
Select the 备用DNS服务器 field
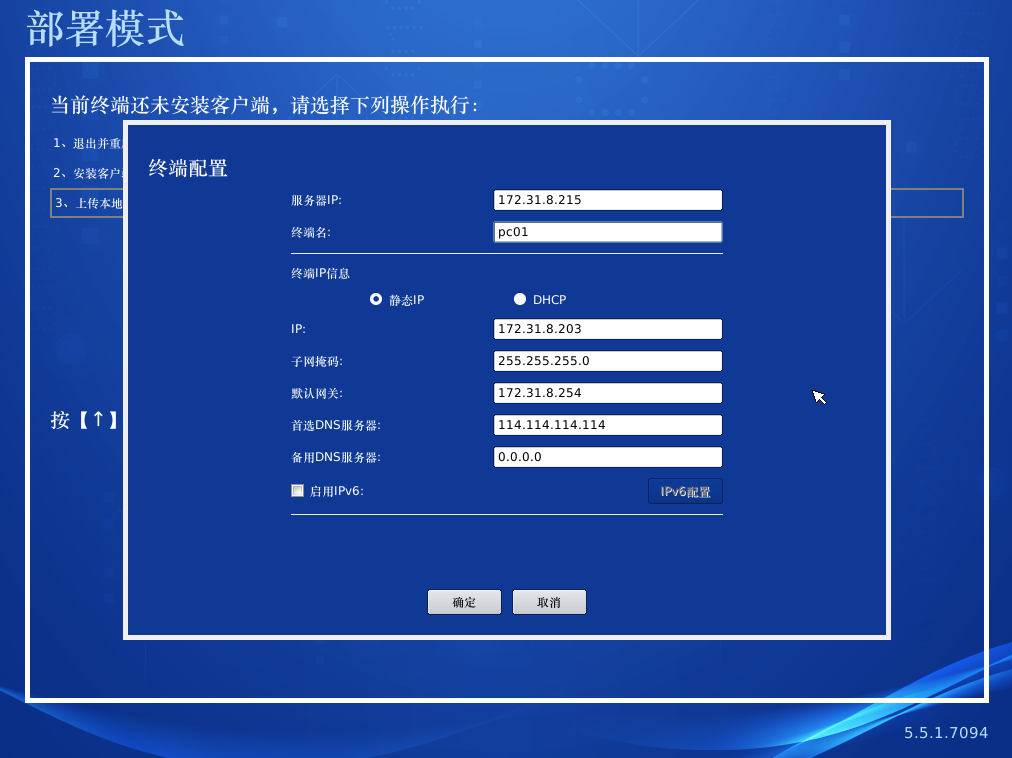pos(607,457)
